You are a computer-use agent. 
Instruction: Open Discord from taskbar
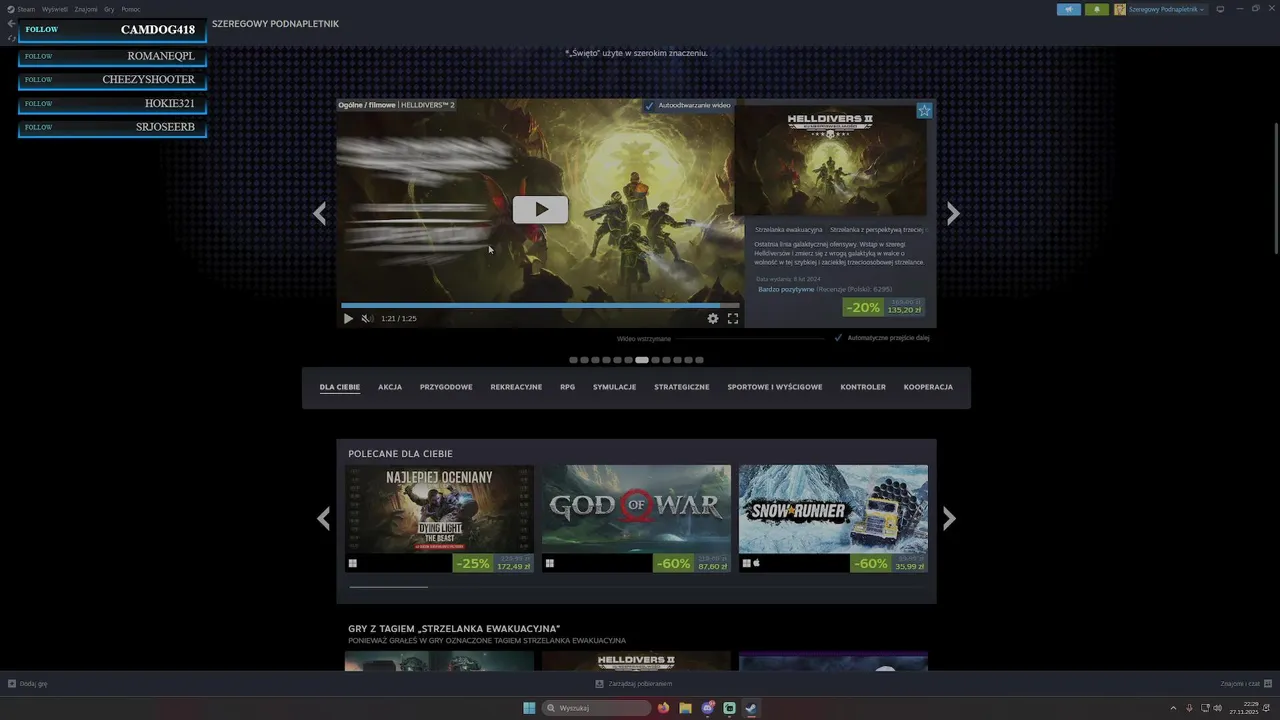tap(708, 708)
